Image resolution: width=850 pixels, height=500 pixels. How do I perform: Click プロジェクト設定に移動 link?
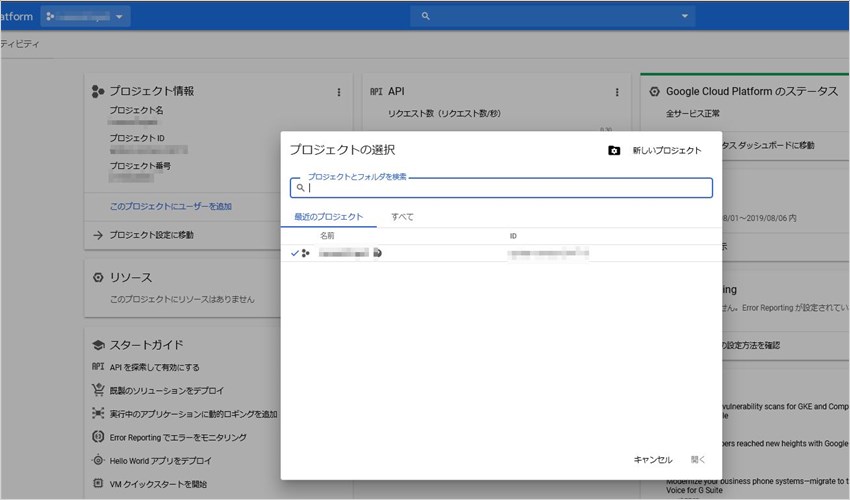[151, 235]
